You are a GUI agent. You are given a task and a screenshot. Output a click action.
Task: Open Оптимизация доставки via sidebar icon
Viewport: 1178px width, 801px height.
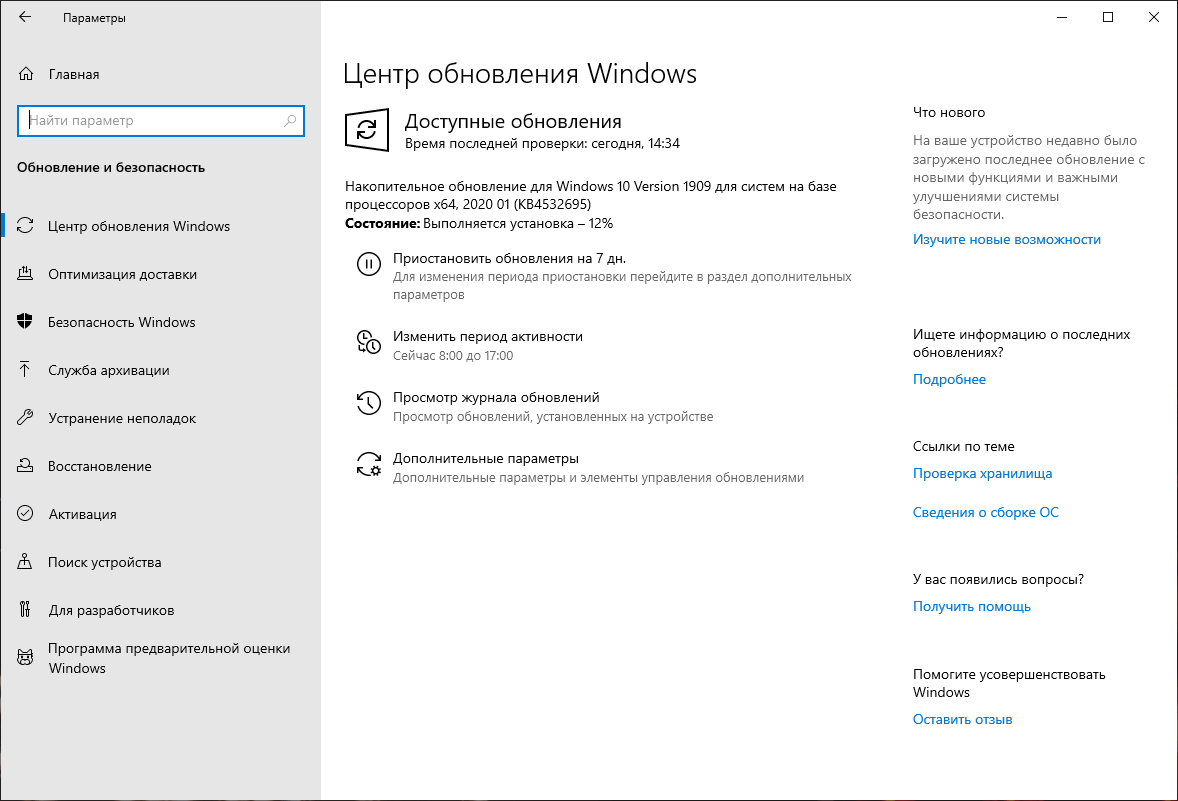[x=24, y=274]
